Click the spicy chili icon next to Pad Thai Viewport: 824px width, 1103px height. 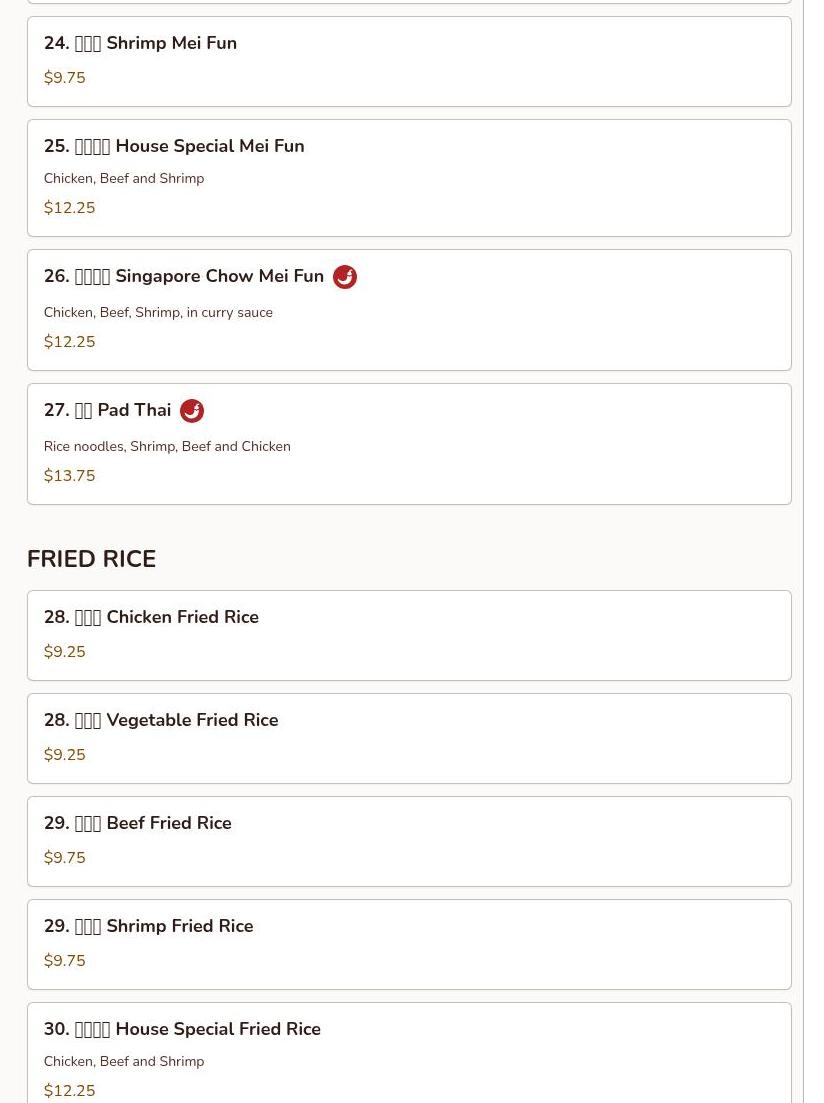[192, 411]
